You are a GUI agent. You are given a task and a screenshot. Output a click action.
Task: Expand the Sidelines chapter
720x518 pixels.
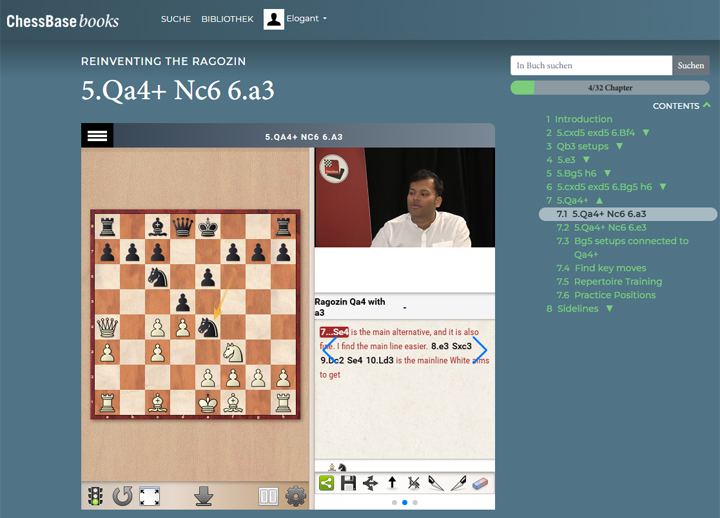[608, 309]
